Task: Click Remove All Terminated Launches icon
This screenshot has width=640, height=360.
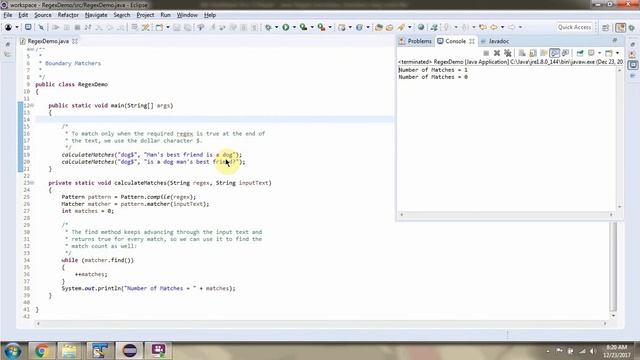Action: (x=508, y=53)
